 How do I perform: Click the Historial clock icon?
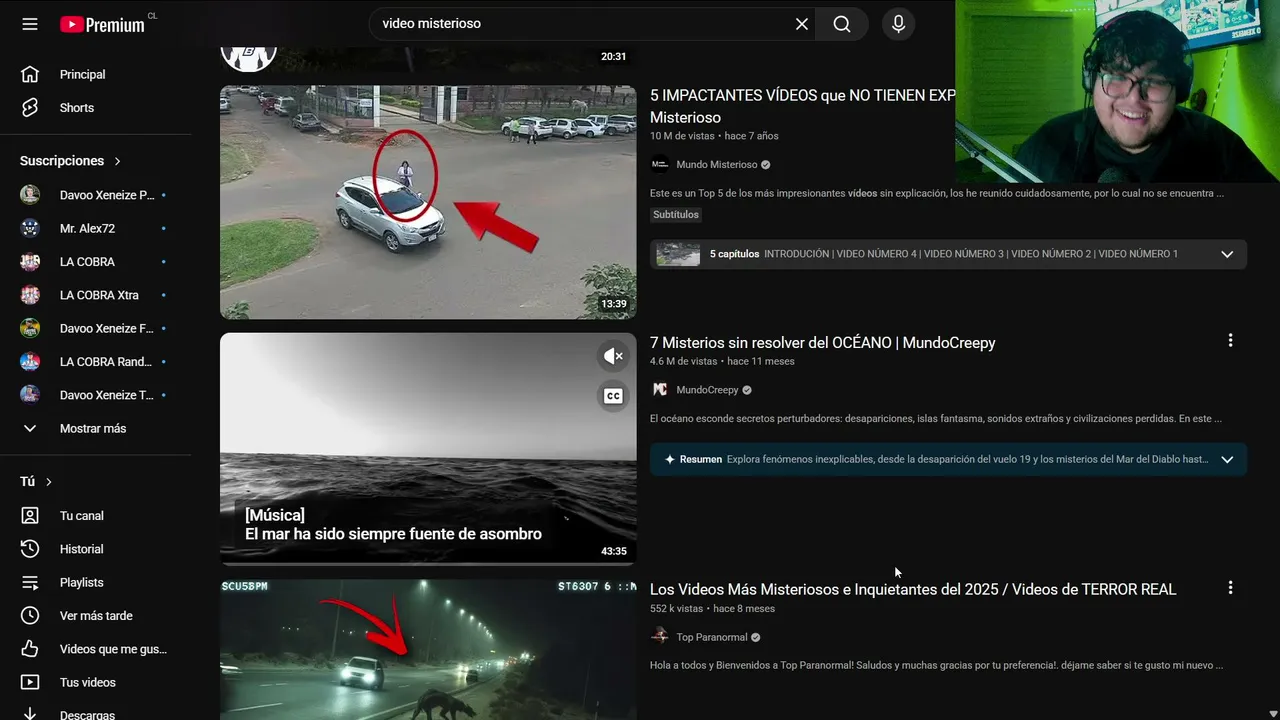coord(30,549)
